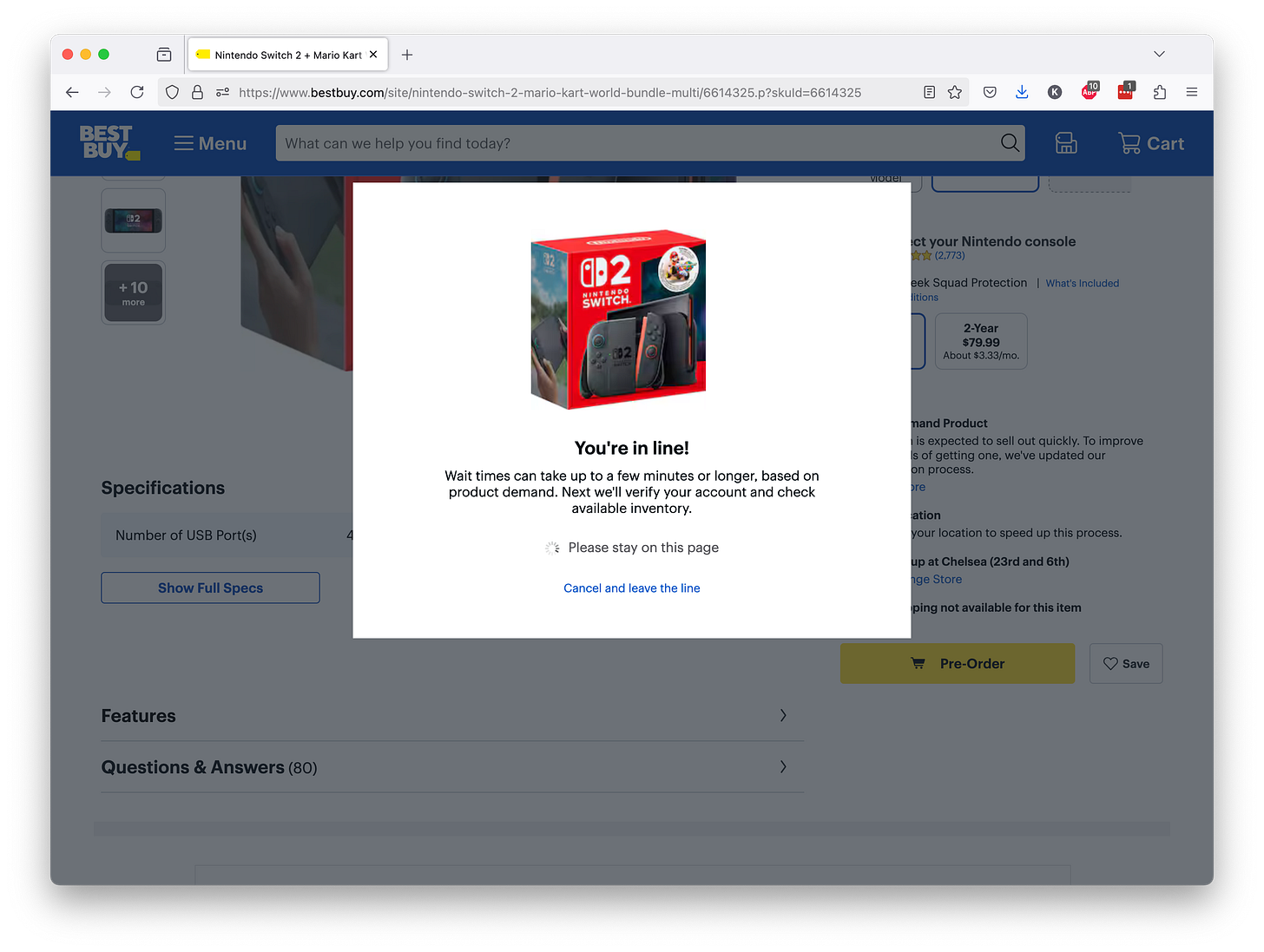Click the Switch 2 box image in dialog
This screenshot has width=1264, height=952.
(x=618, y=319)
